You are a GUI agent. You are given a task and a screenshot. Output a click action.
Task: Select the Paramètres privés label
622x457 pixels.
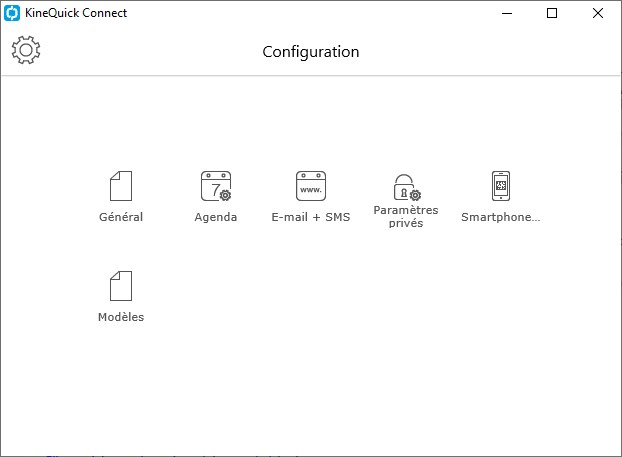tap(406, 217)
